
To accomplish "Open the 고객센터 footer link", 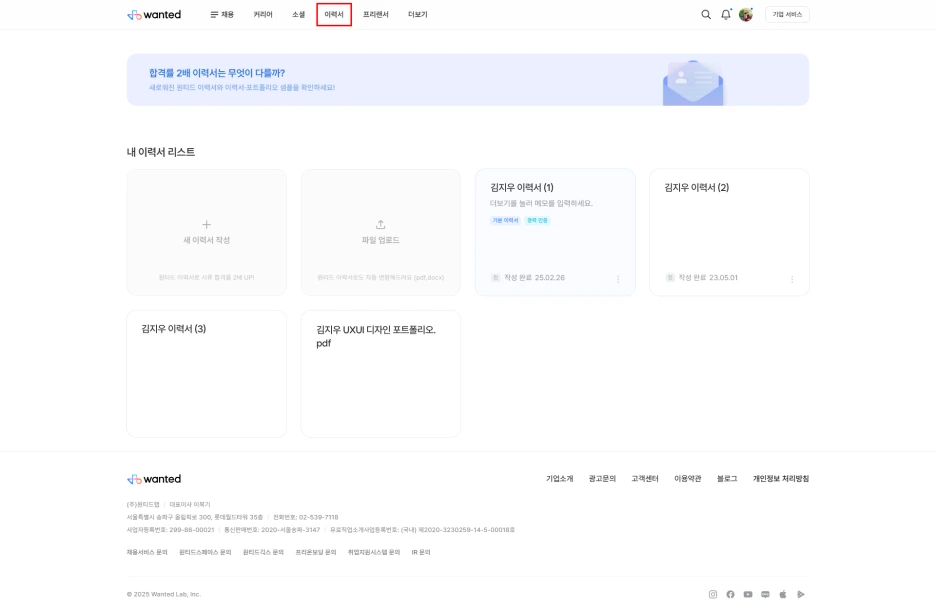I will tap(645, 479).
